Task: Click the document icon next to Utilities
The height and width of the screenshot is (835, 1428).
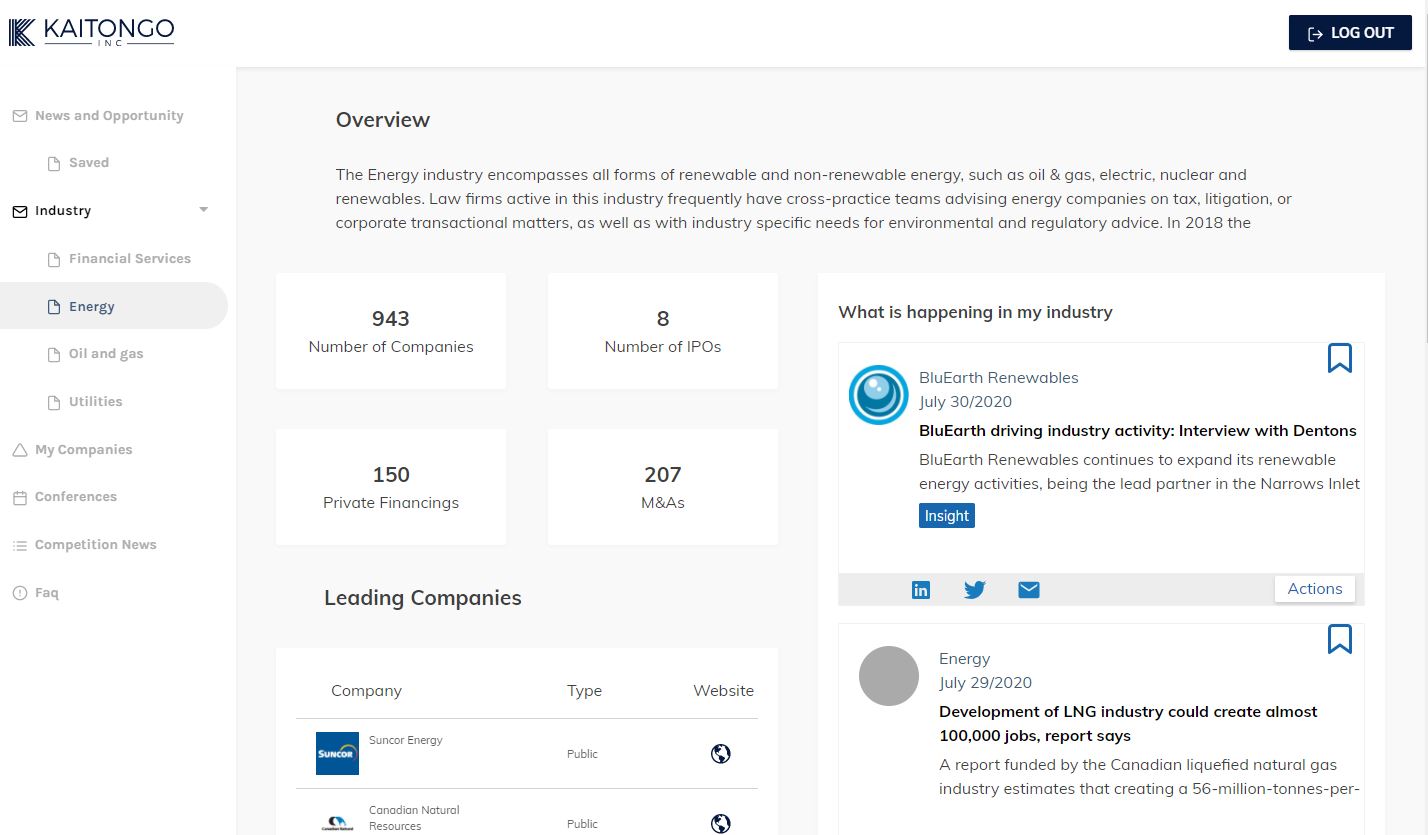Action: pos(55,402)
